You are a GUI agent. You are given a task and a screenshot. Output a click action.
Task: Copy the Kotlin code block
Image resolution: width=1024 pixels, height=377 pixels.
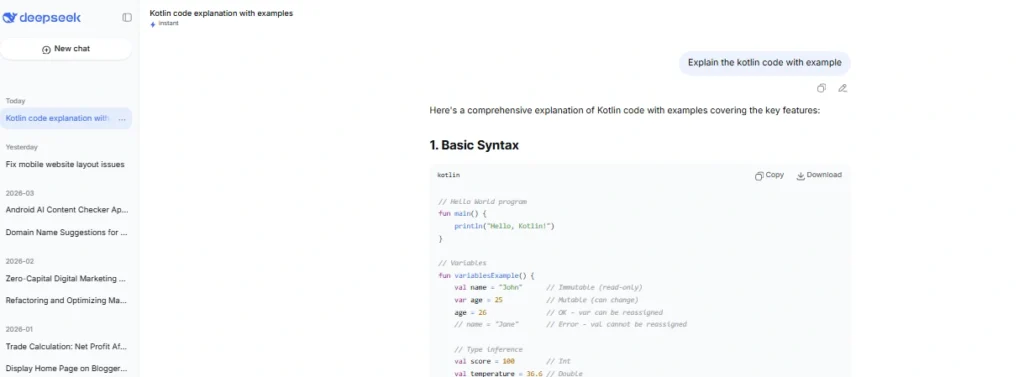point(769,175)
